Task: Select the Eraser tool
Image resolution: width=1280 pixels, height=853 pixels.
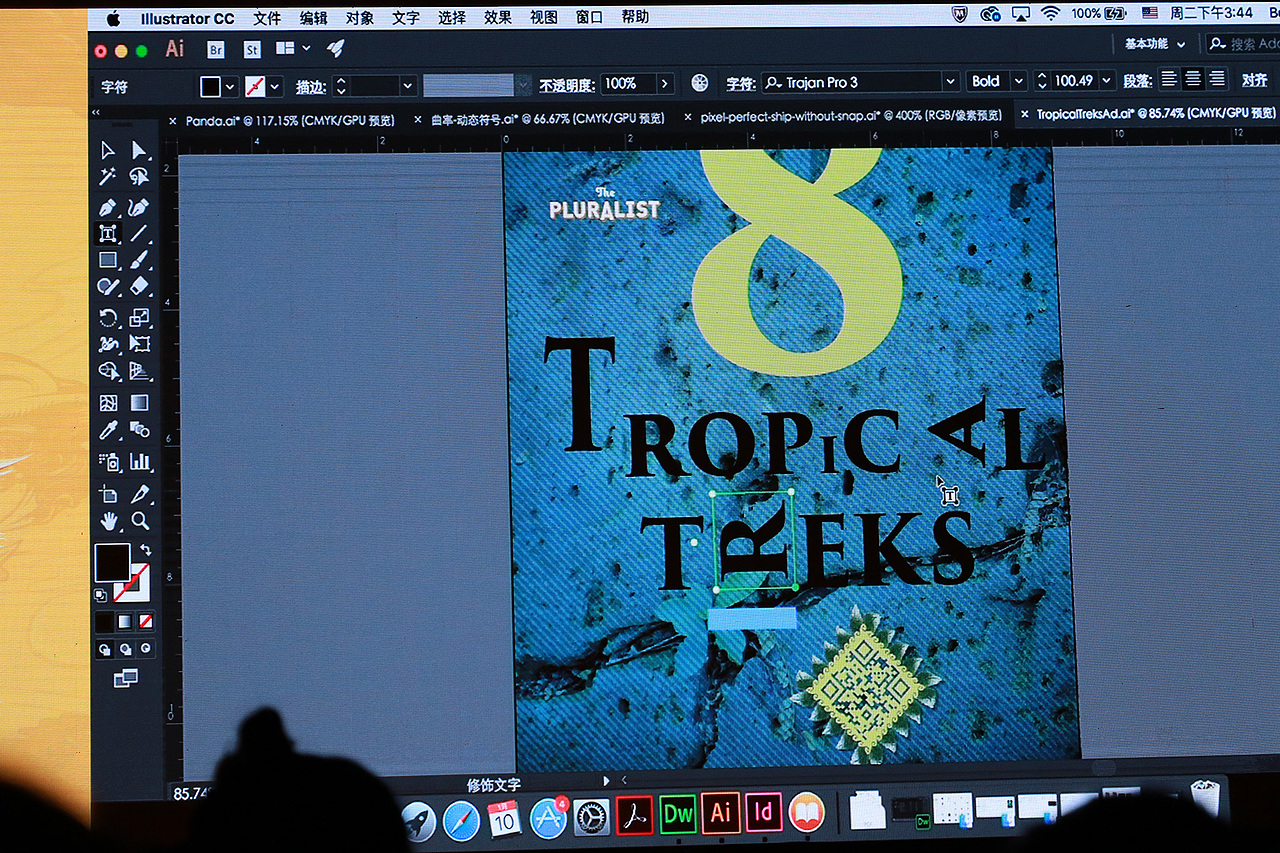Action: point(139,287)
